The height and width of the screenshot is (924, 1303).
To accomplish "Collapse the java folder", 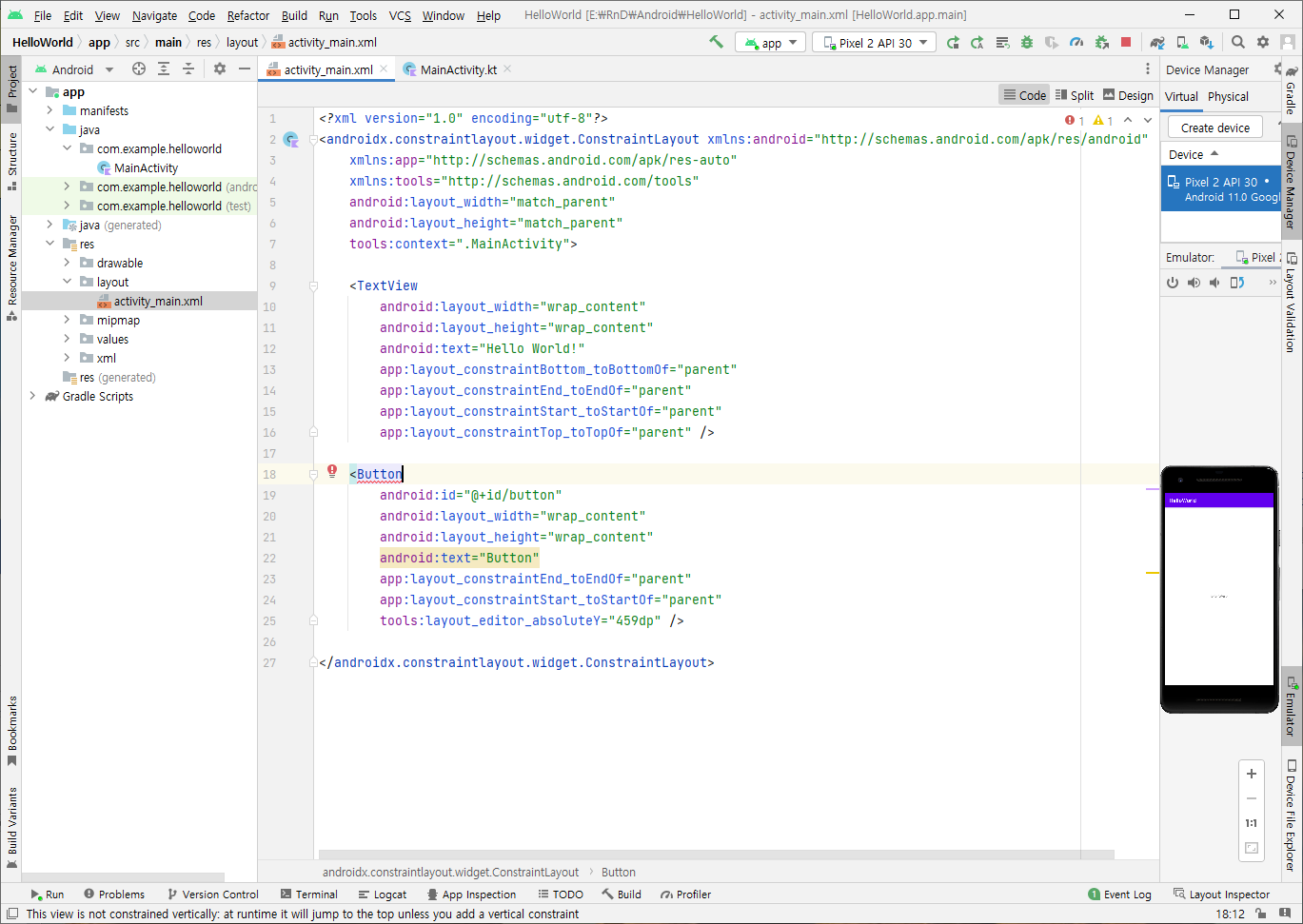I will point(49,129).
